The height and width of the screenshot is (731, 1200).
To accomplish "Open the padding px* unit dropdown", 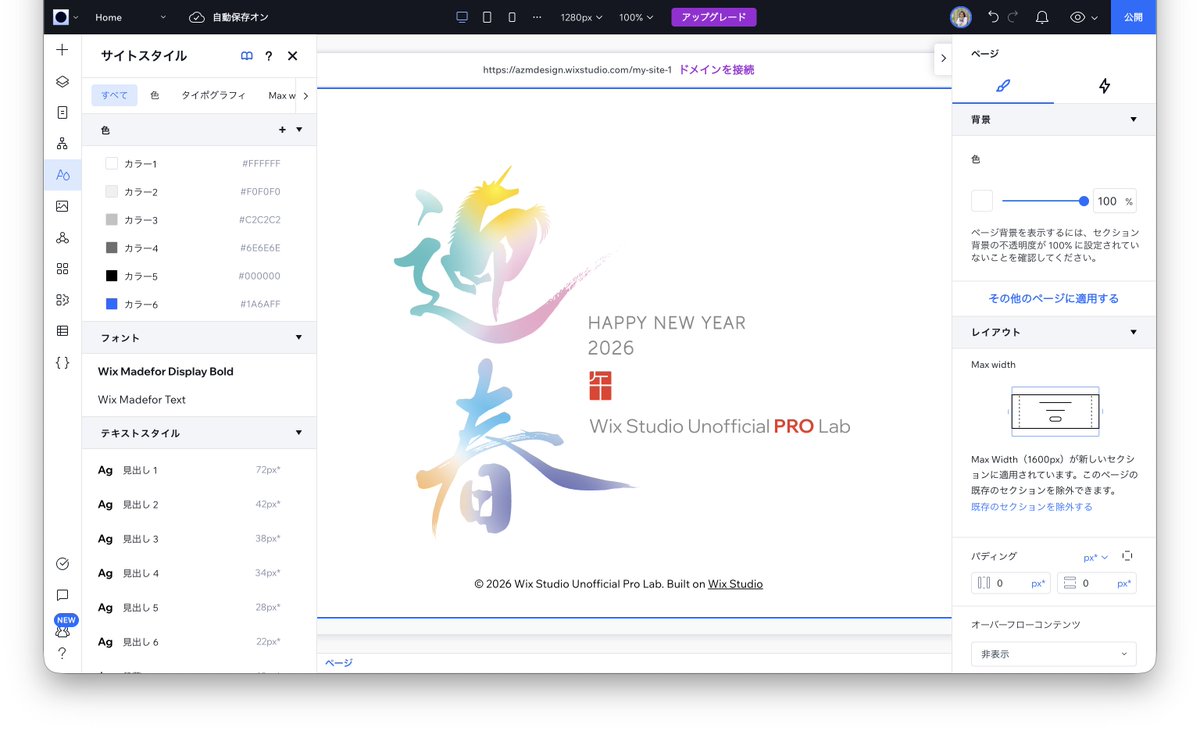I will (1096, 557).
